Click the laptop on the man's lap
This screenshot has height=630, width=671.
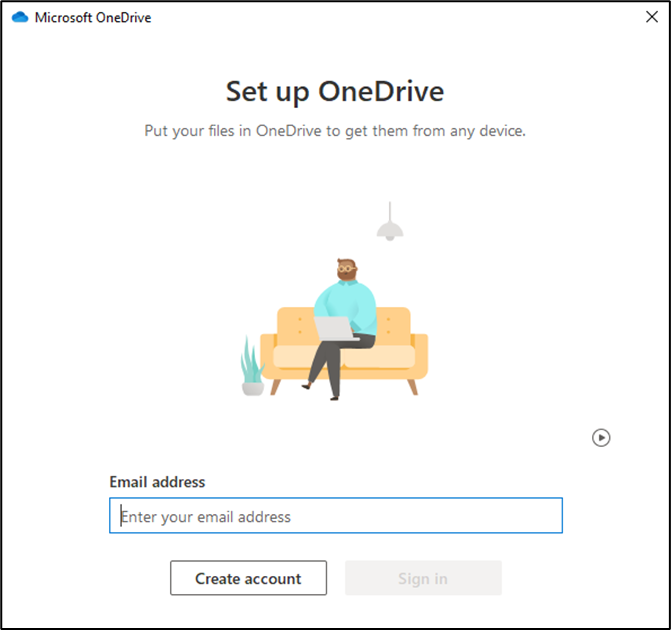335,329
